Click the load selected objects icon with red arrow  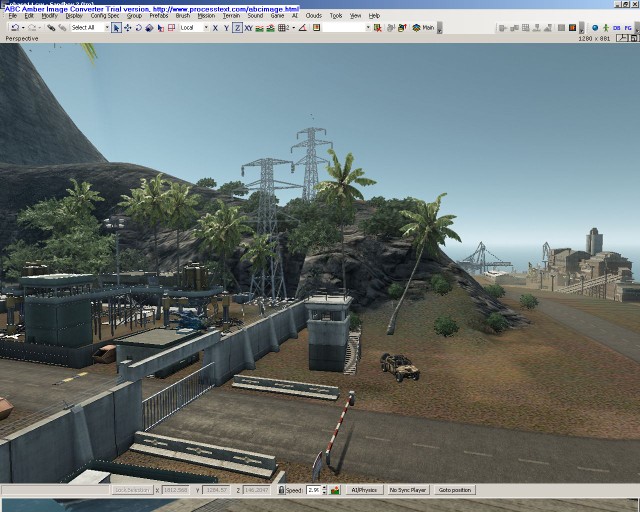tap(402, 28)
